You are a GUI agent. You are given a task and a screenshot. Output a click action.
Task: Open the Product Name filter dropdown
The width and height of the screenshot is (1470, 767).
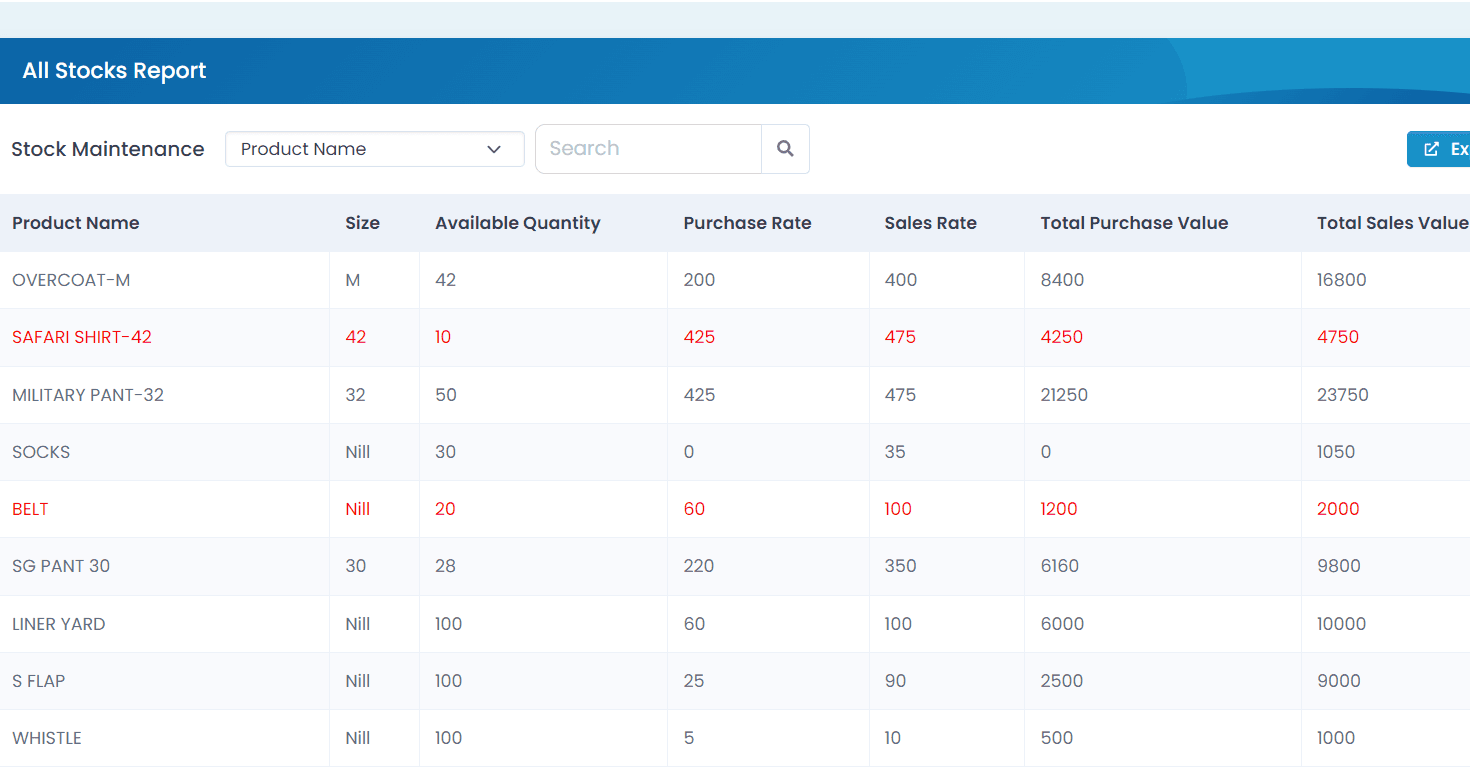point(375,149)
